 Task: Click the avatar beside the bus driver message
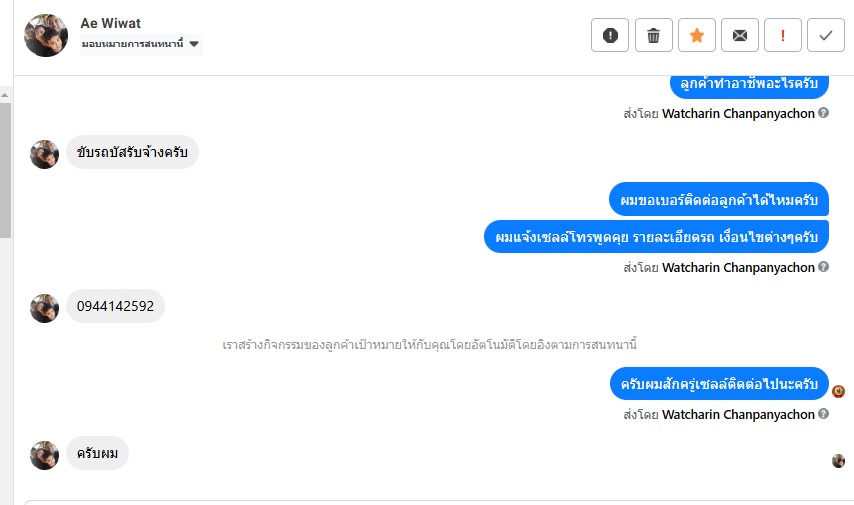coord(45,154)
